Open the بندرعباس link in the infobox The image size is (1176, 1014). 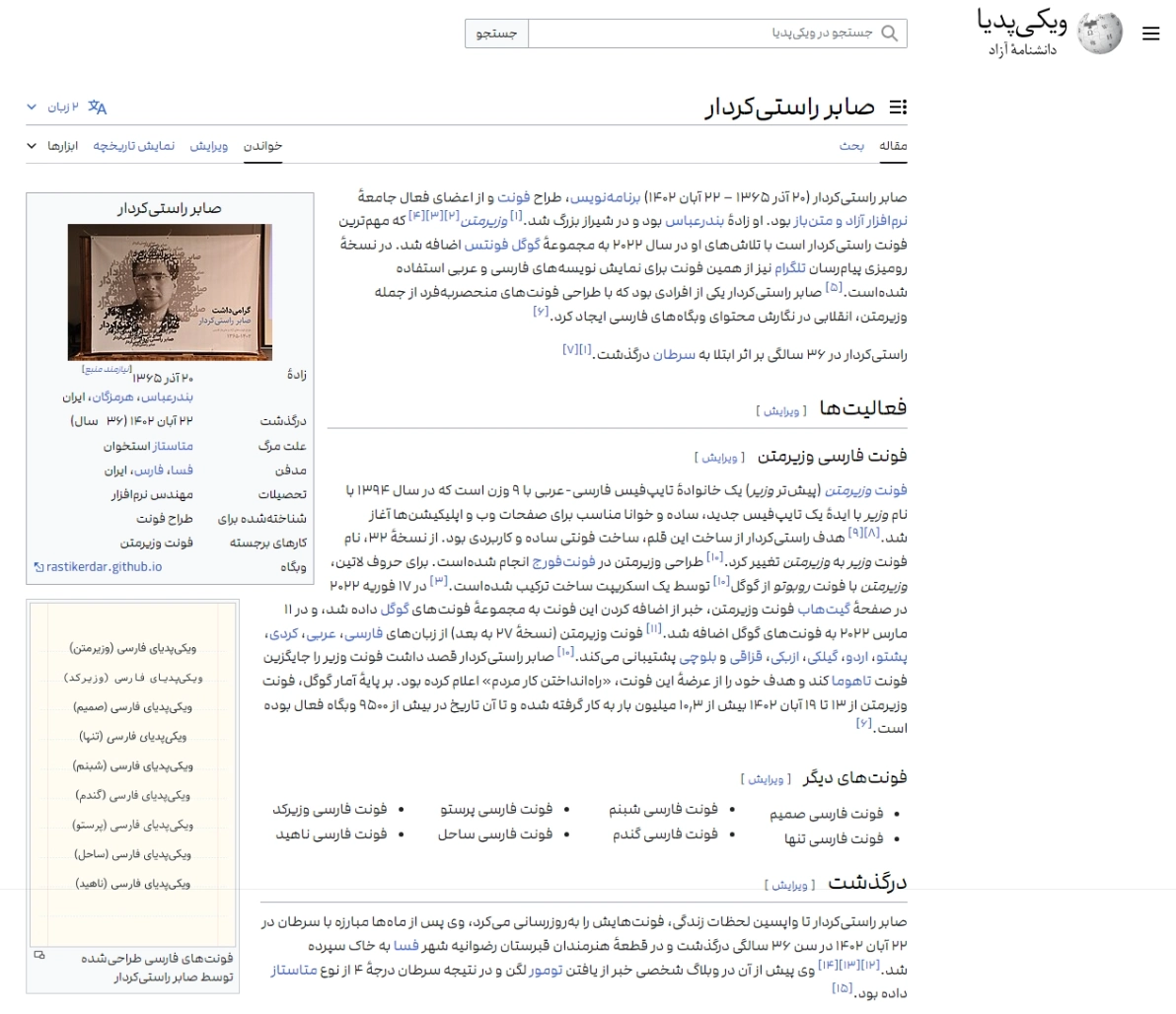(x=167, y=397)
